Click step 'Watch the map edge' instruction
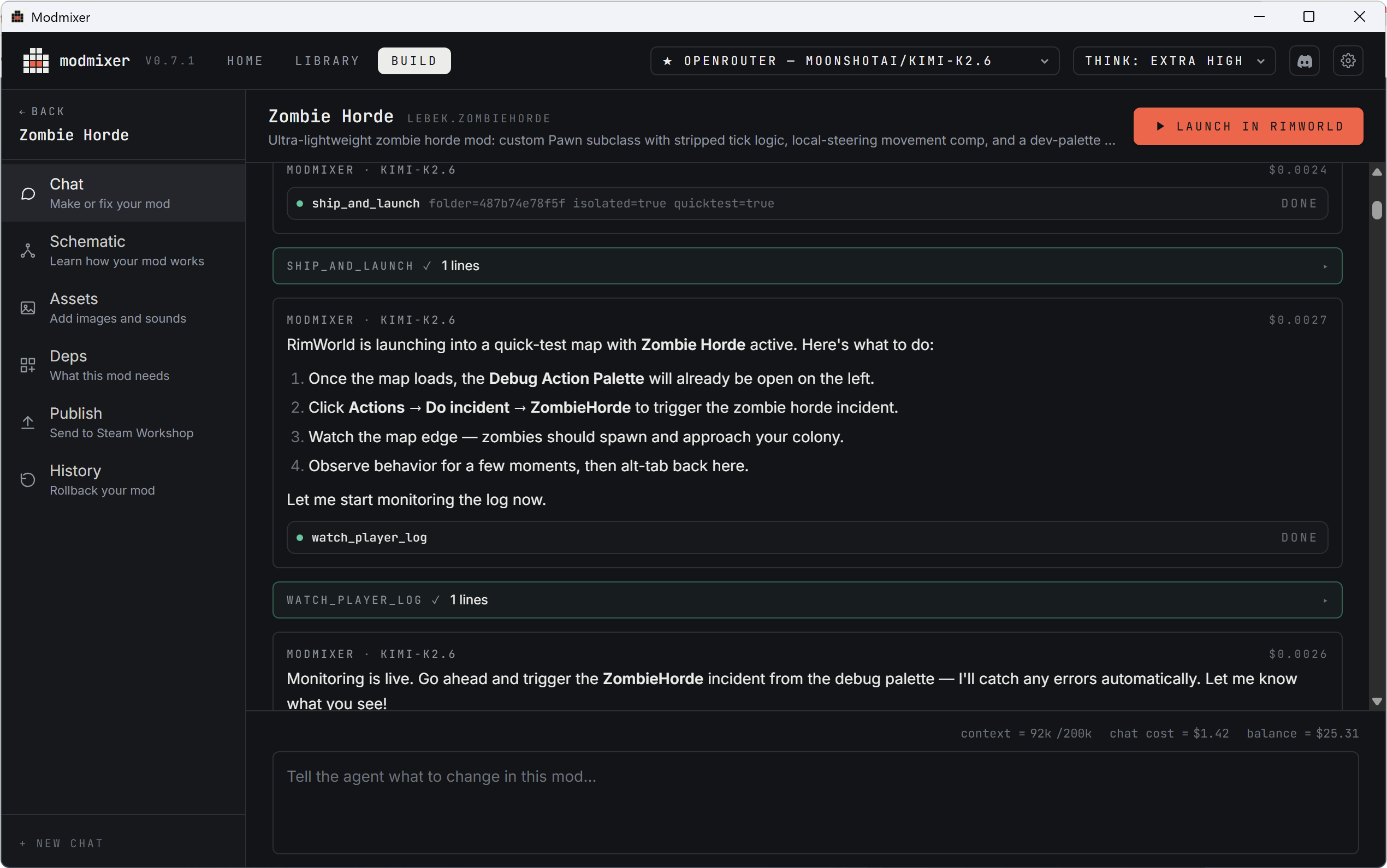 (576, 437)
